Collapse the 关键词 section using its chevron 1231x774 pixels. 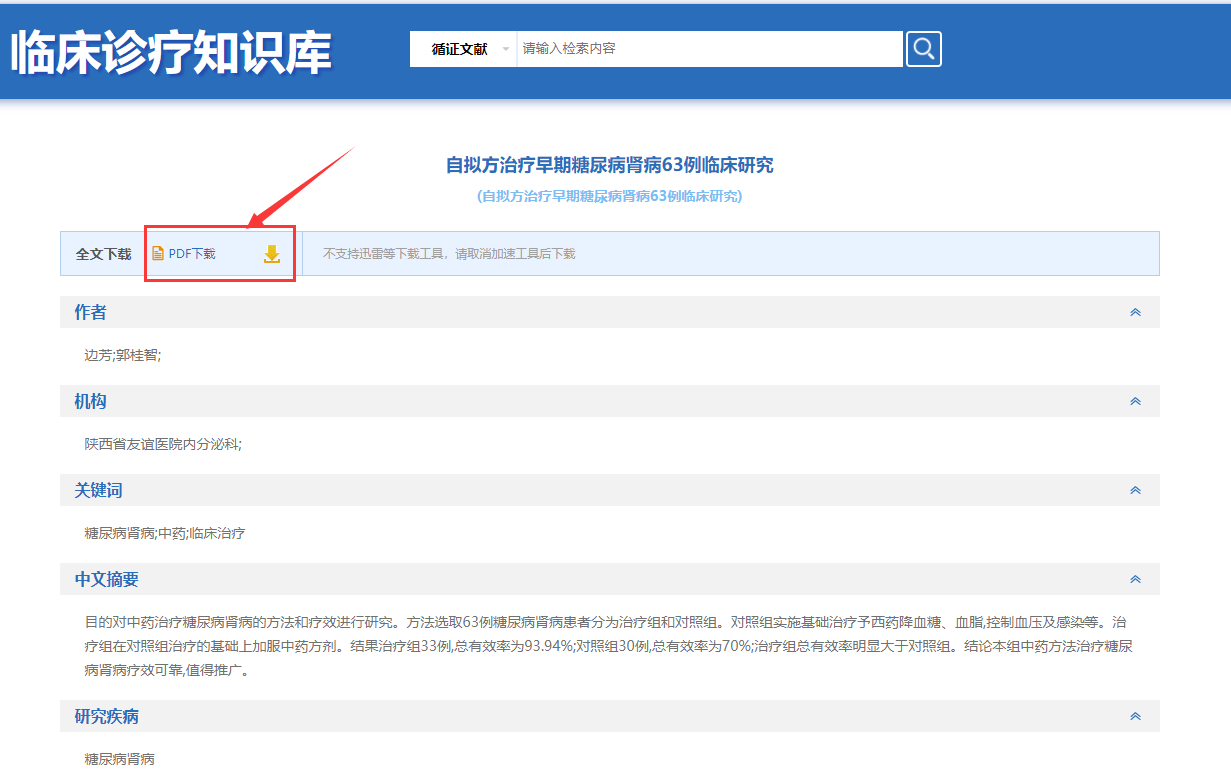point(1135,491)
